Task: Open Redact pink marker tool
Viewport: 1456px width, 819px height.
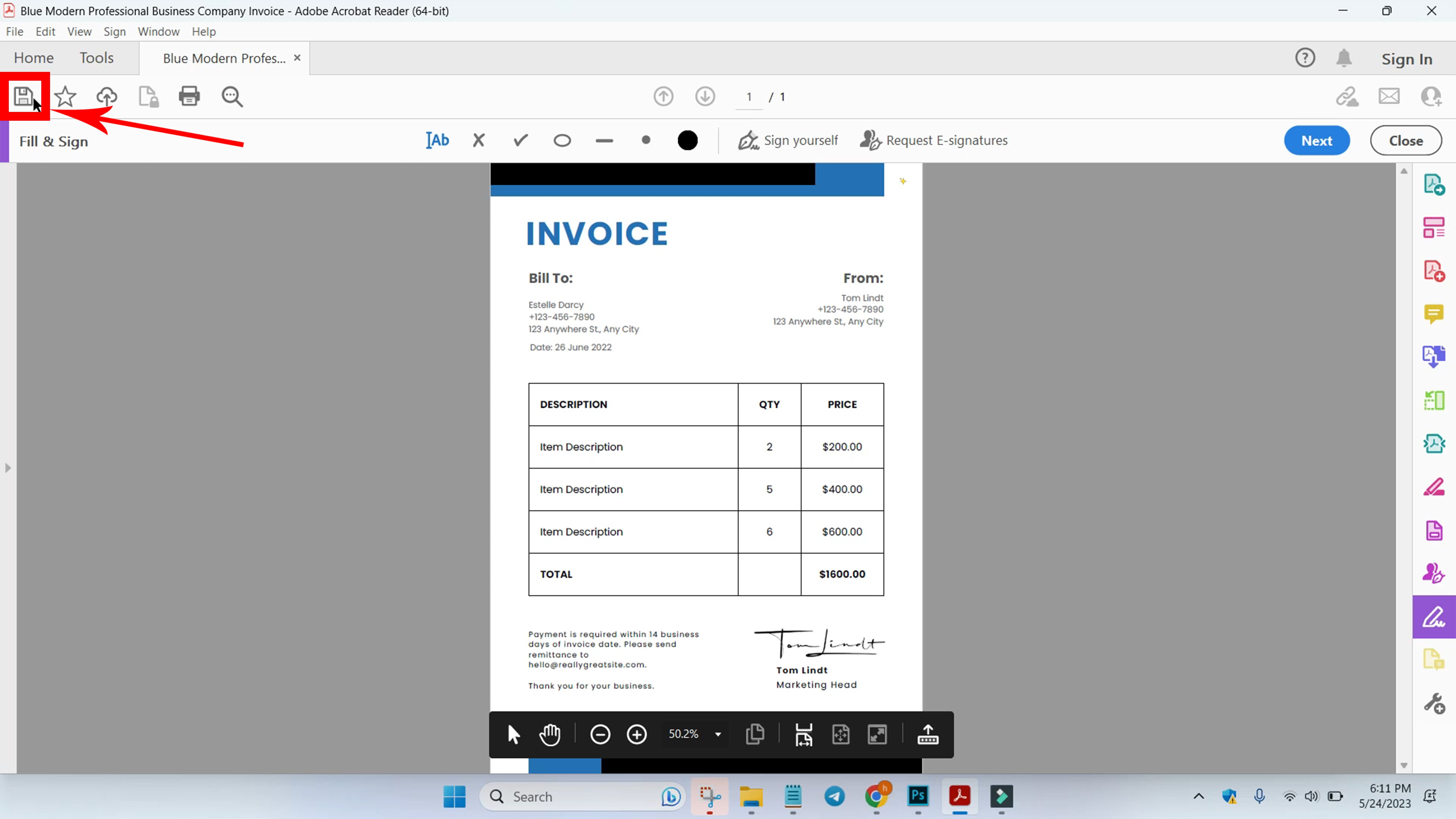Action: (1434, 487)
